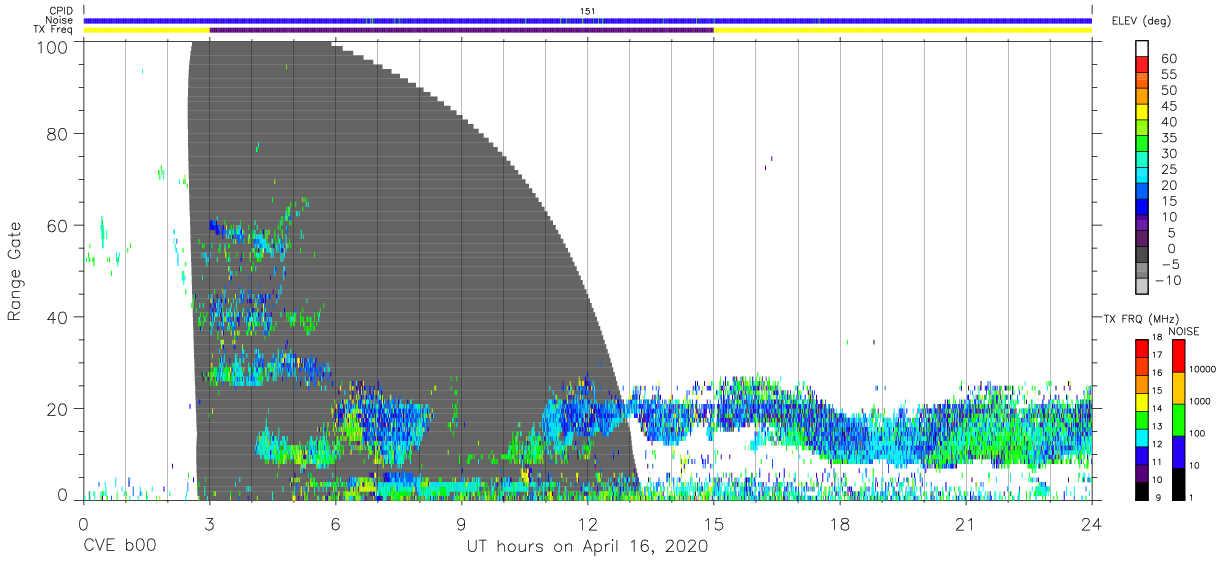Click the red segment of the NOISE color bar
The height and width of the screenshot is (567, 1228).
pyautogui.click(x=1178, y=355)
